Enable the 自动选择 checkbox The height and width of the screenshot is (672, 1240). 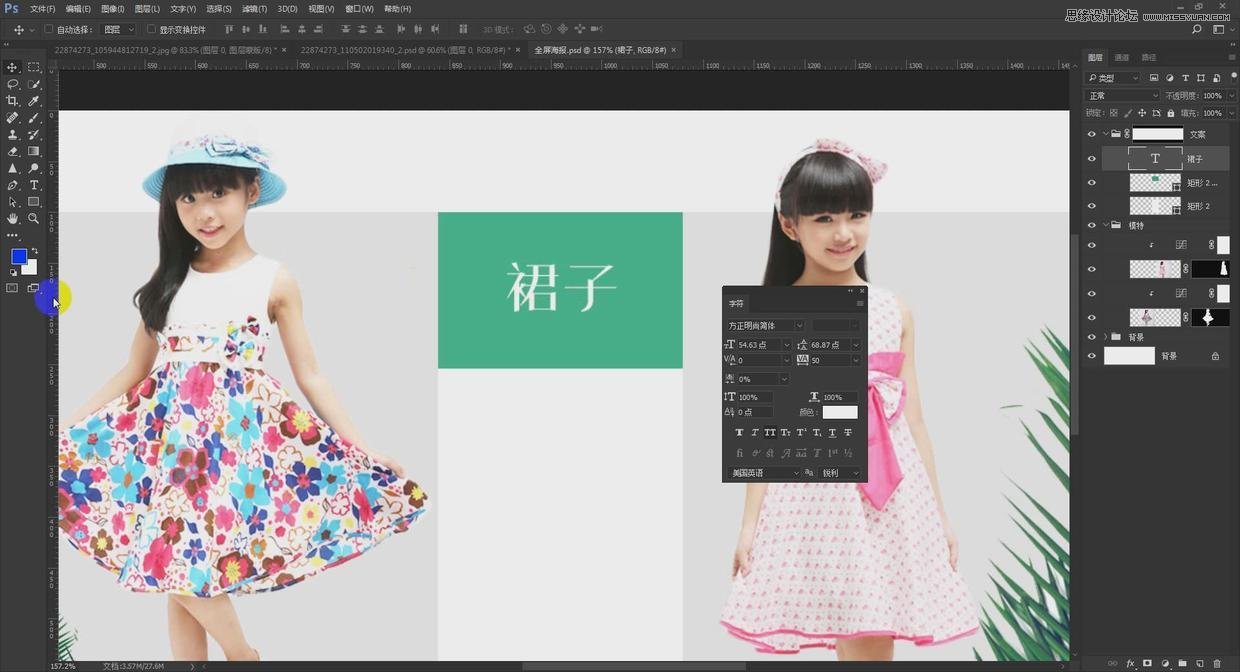tap(49, 30)
